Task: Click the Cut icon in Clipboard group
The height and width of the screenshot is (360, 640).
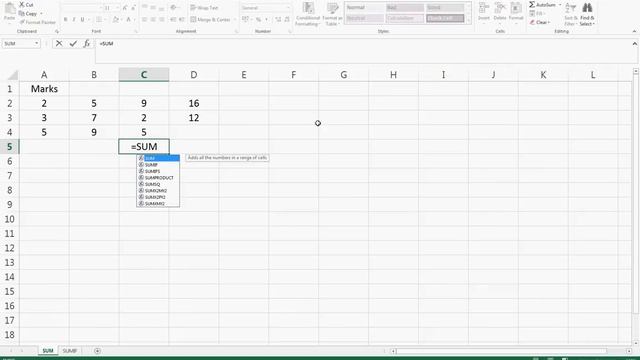Action: [x=22, y=4]
